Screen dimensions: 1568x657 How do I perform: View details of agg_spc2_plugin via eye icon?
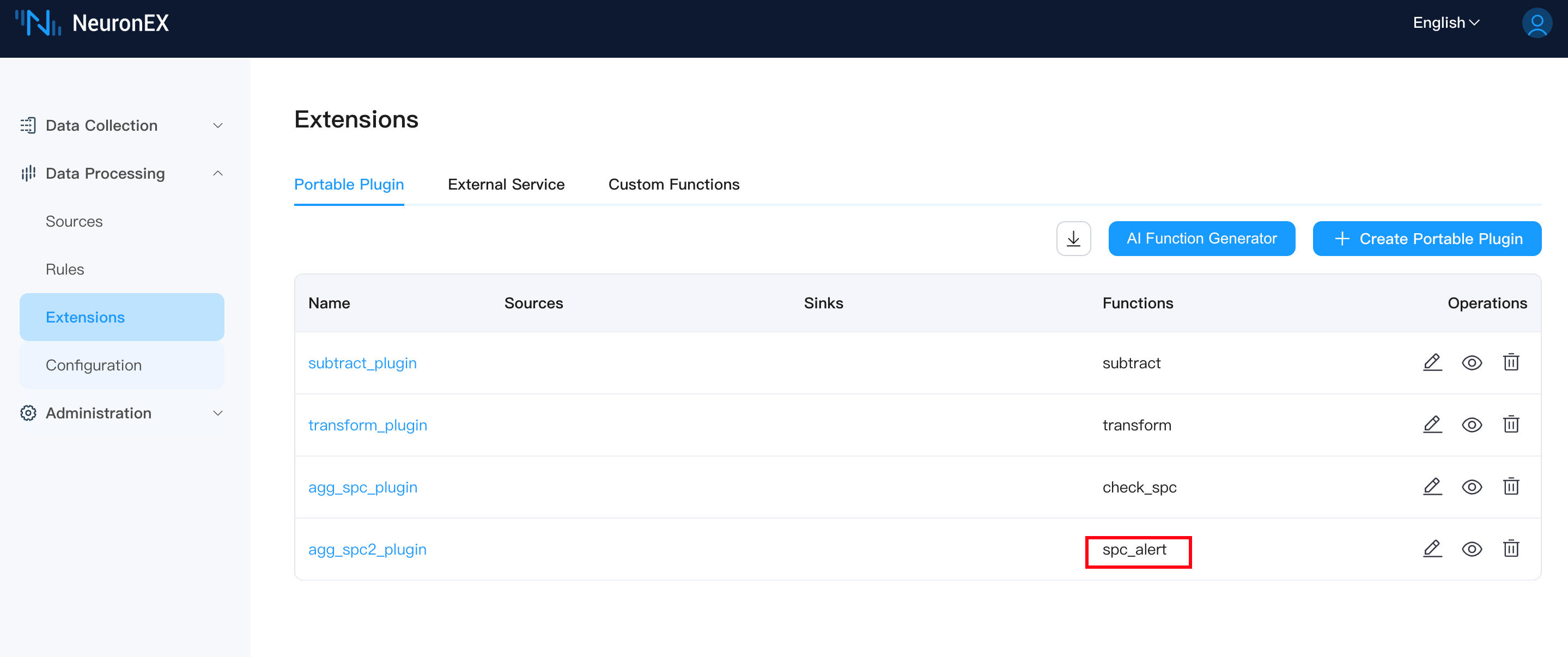[1471, 549]
